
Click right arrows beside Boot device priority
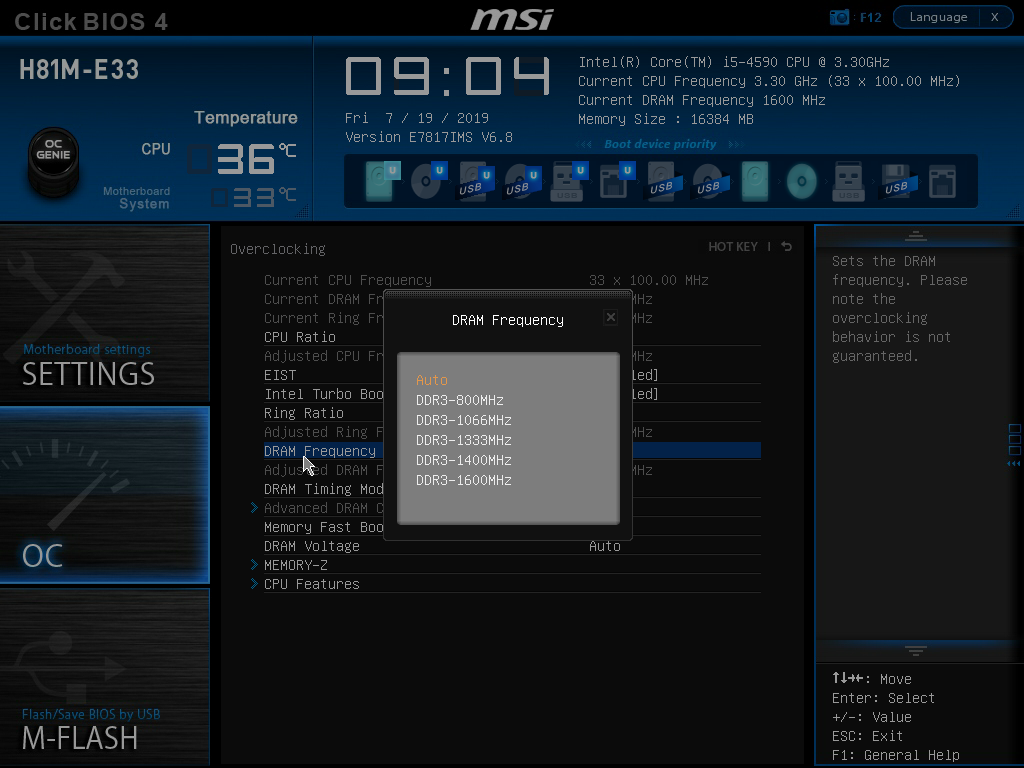pyautogui.click(x=736, y=144)
